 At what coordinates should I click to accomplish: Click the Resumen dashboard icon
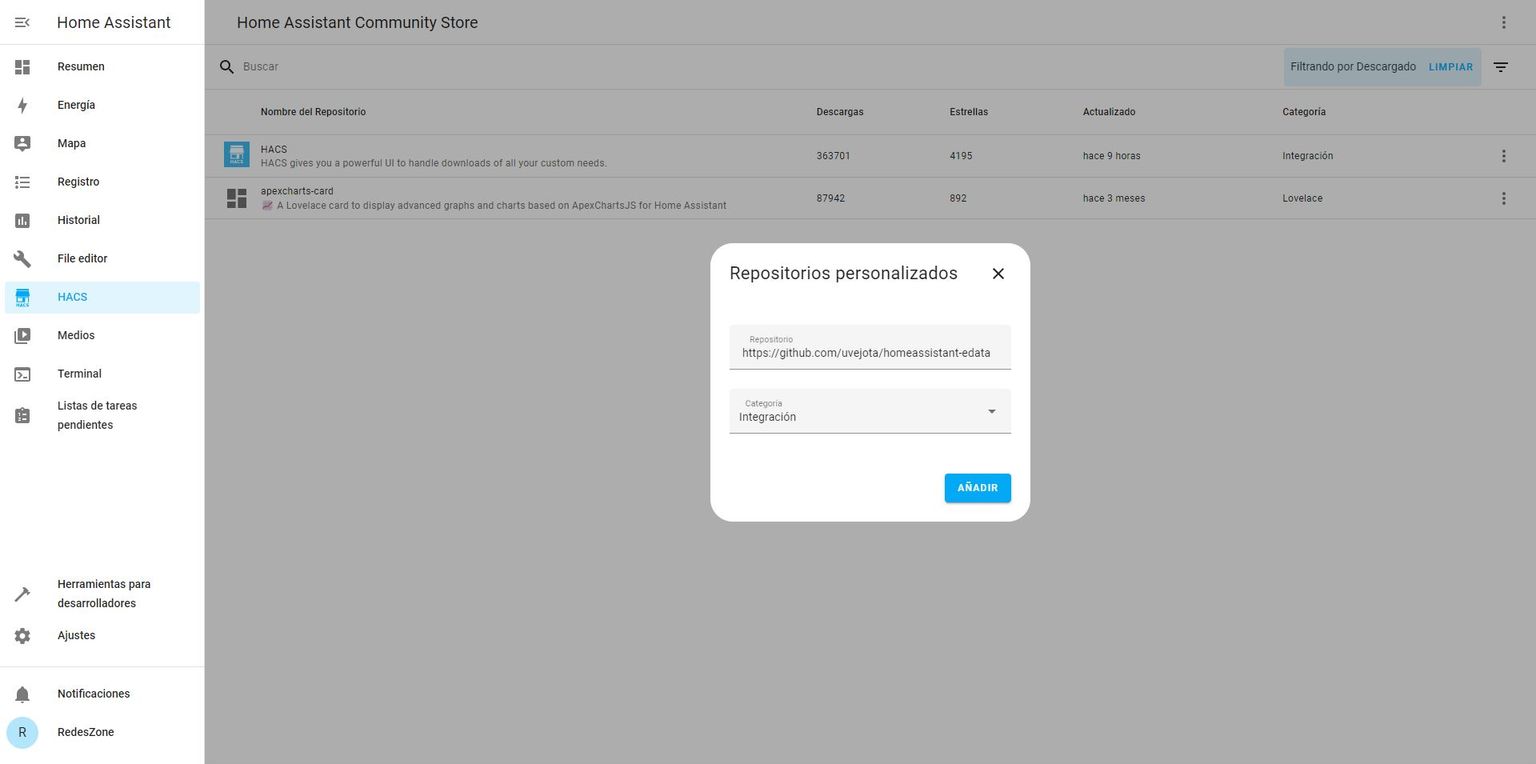[x=22, y=67]
